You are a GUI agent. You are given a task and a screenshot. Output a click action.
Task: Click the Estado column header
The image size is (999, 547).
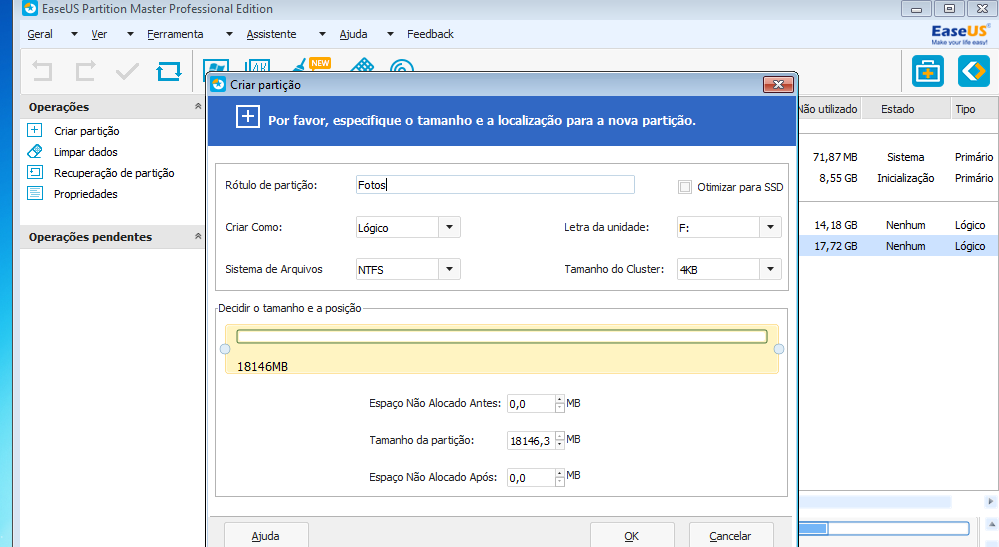point(898,109)
